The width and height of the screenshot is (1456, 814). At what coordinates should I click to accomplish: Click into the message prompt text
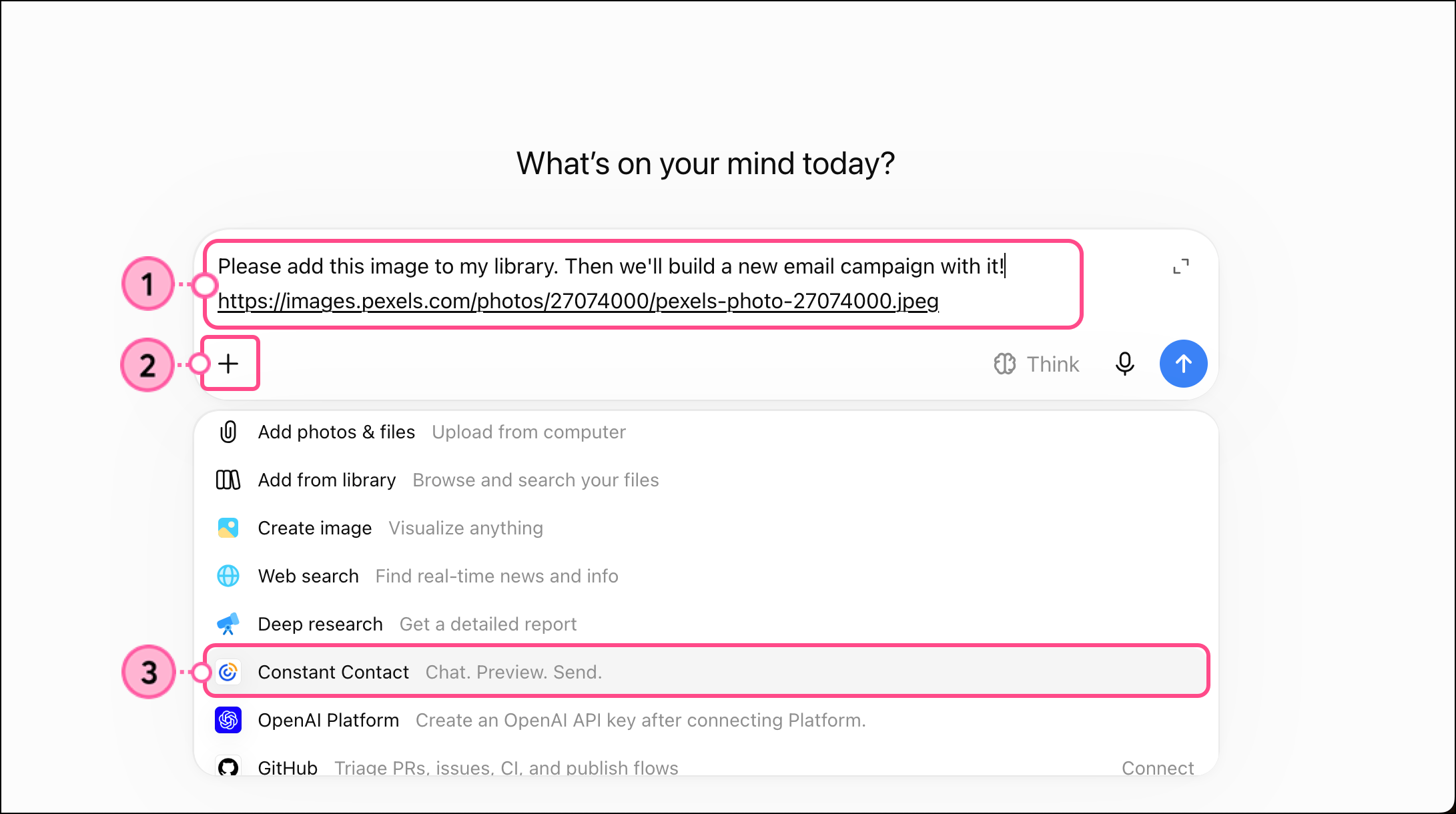coord(611,266)
